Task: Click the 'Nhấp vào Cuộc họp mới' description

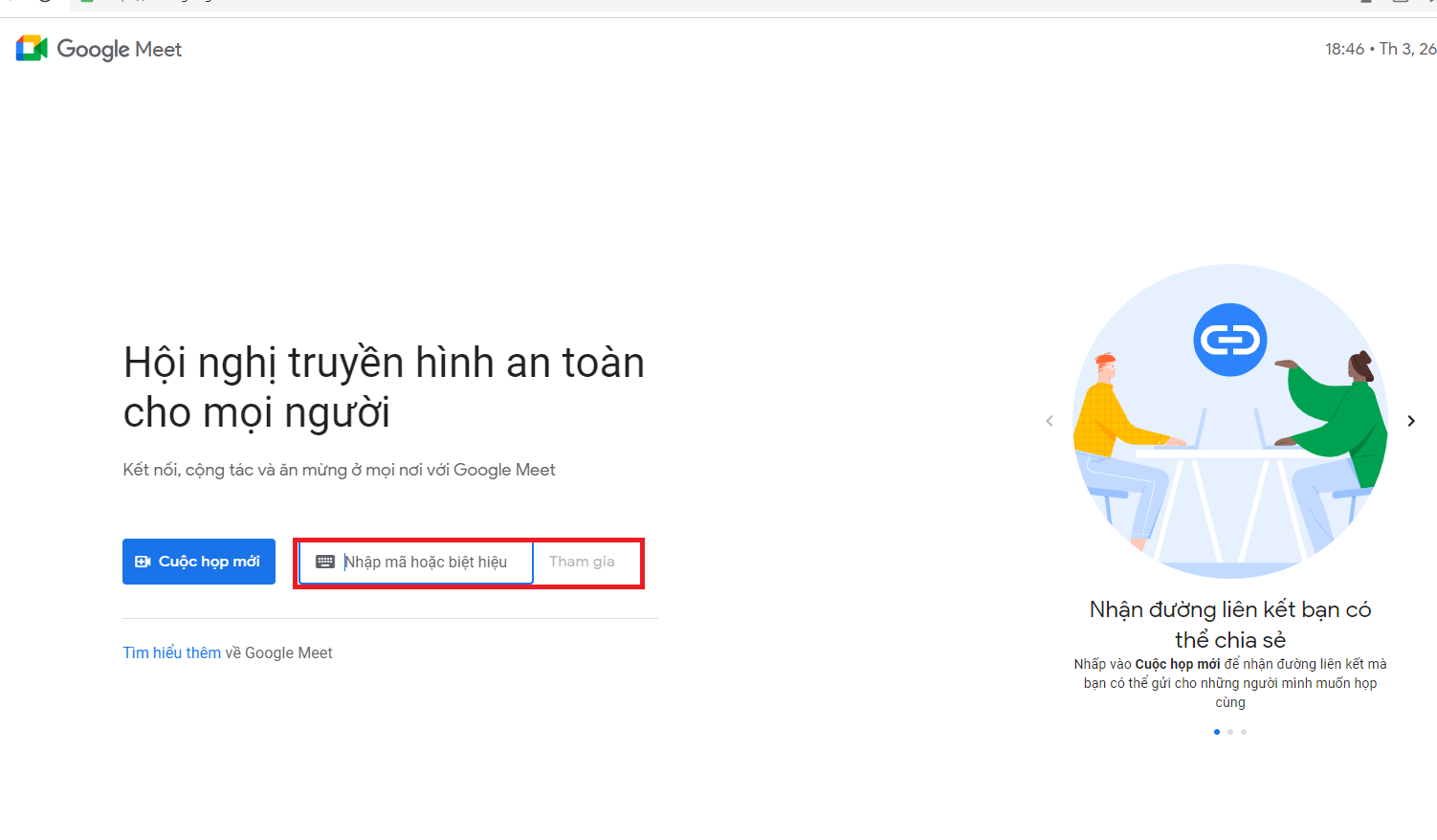Action: (1230, 683)
